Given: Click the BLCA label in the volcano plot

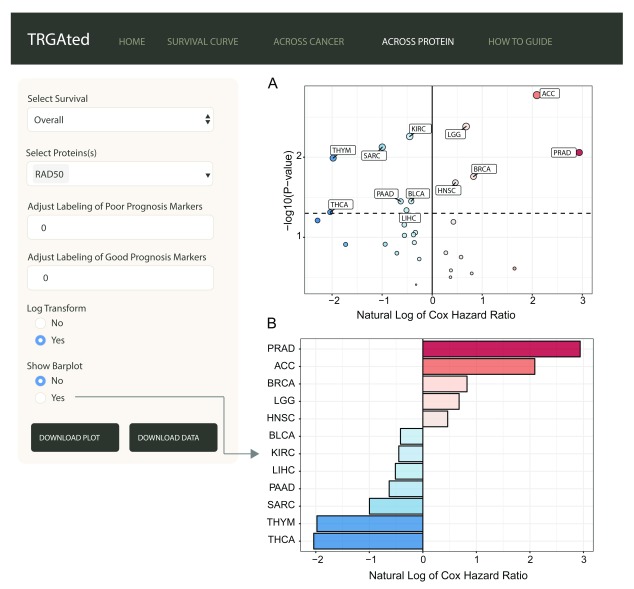Looking at the screenshot, I should coord(417,194).
